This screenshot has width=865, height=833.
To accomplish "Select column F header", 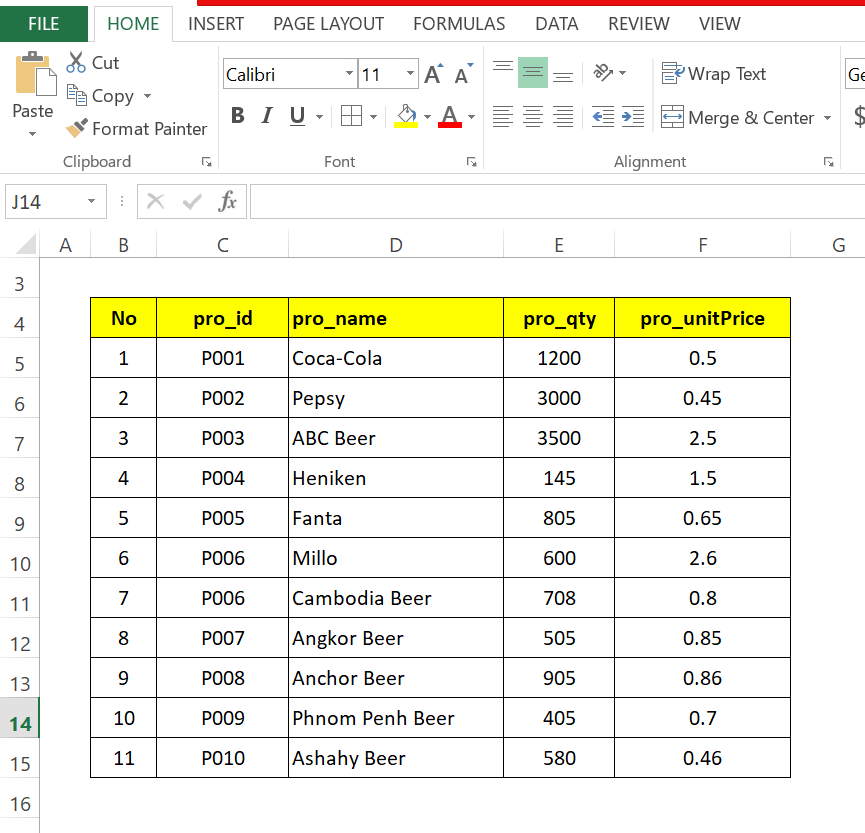I will pos(702,245).
